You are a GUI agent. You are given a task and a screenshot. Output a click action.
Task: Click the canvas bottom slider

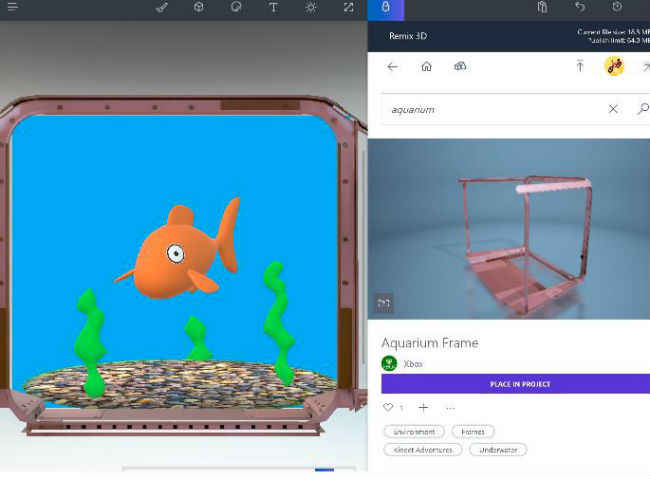pos(238,469)
